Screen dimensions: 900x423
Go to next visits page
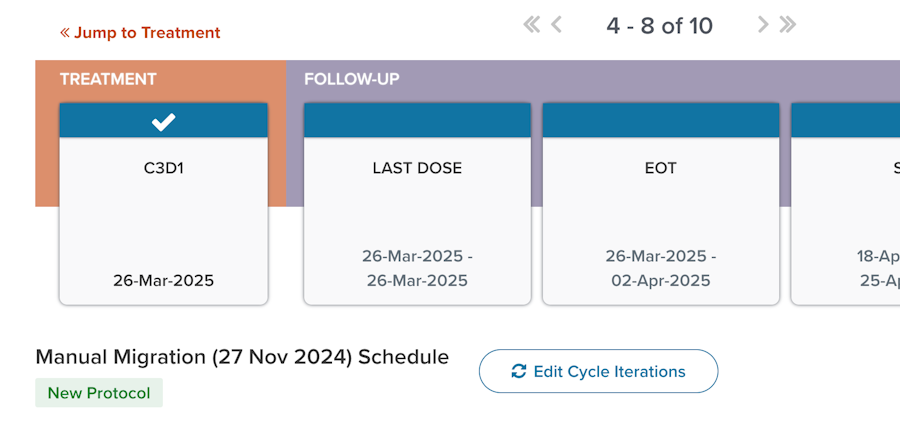click(762, 25)
